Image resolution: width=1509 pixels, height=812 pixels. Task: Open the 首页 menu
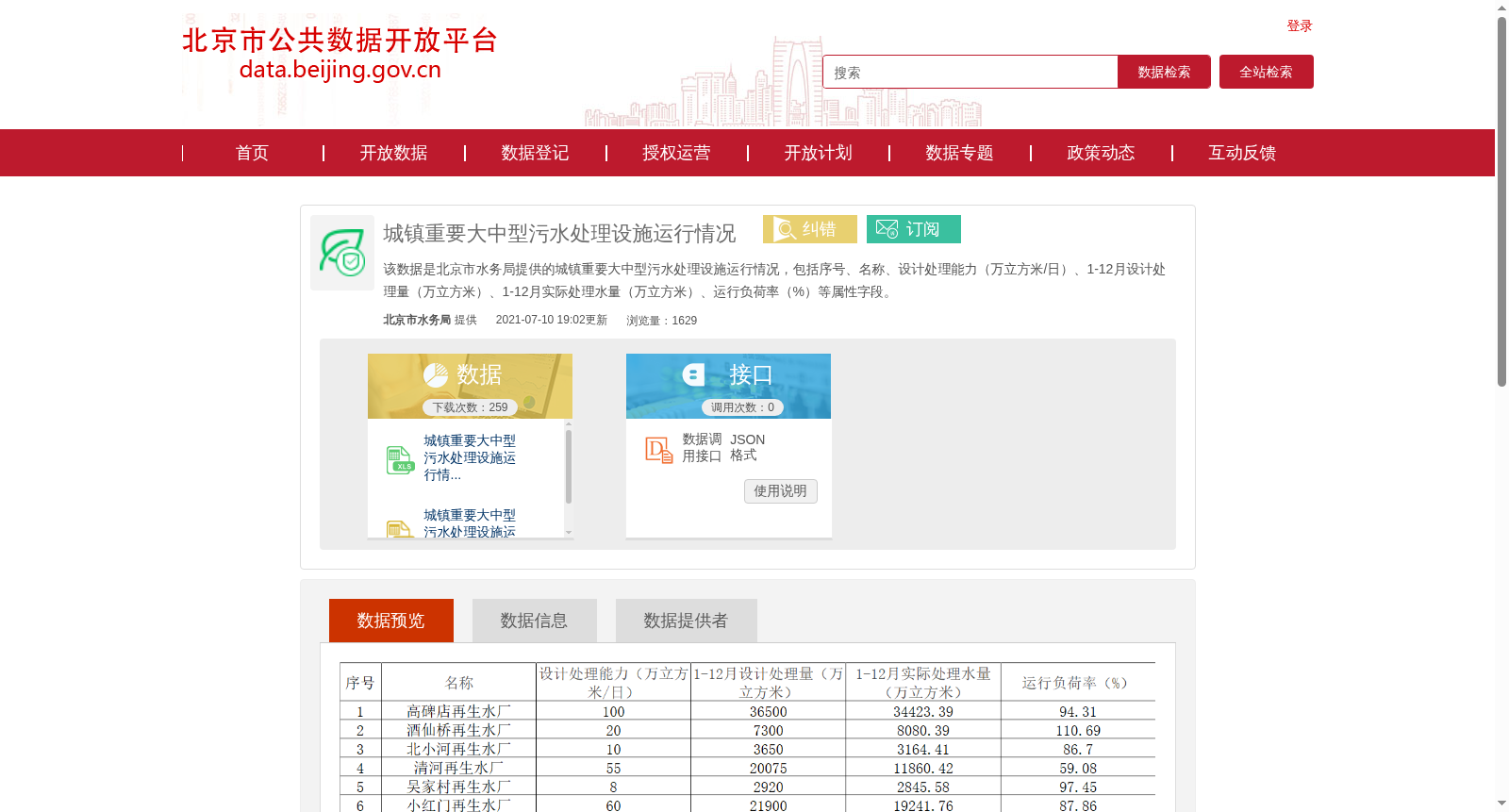252,153
